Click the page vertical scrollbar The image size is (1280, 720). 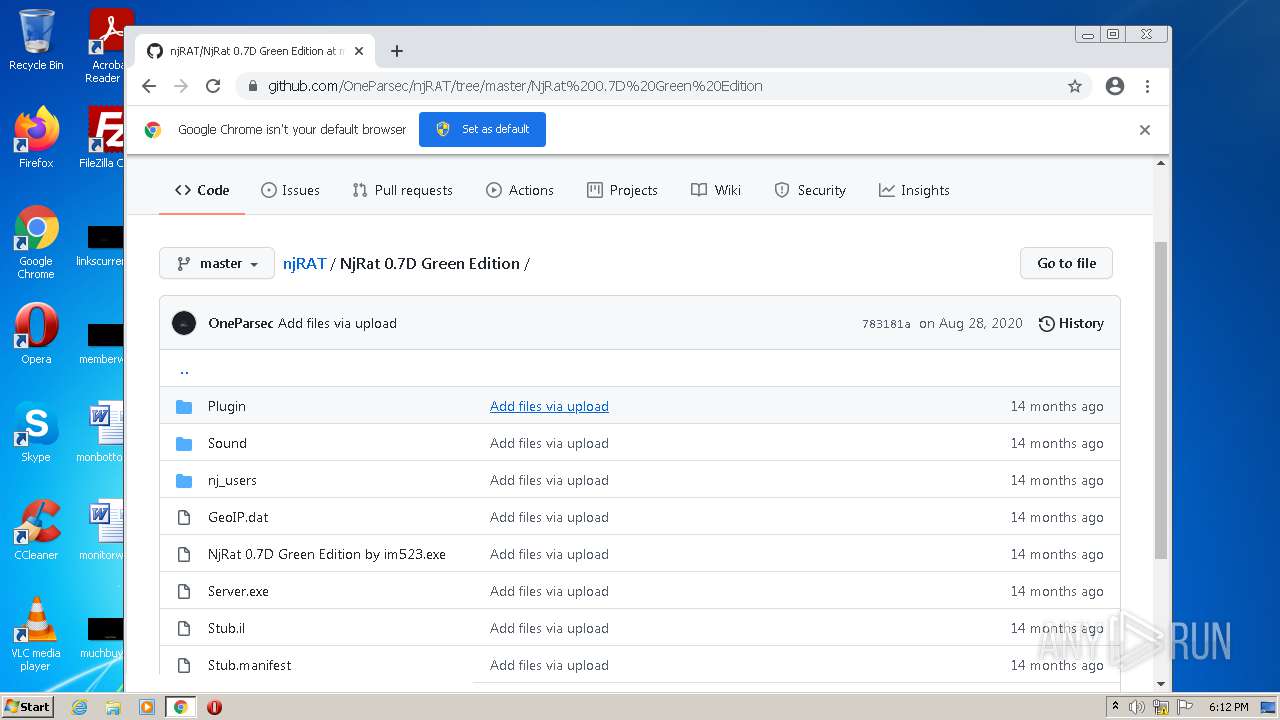click(1161, 400)
